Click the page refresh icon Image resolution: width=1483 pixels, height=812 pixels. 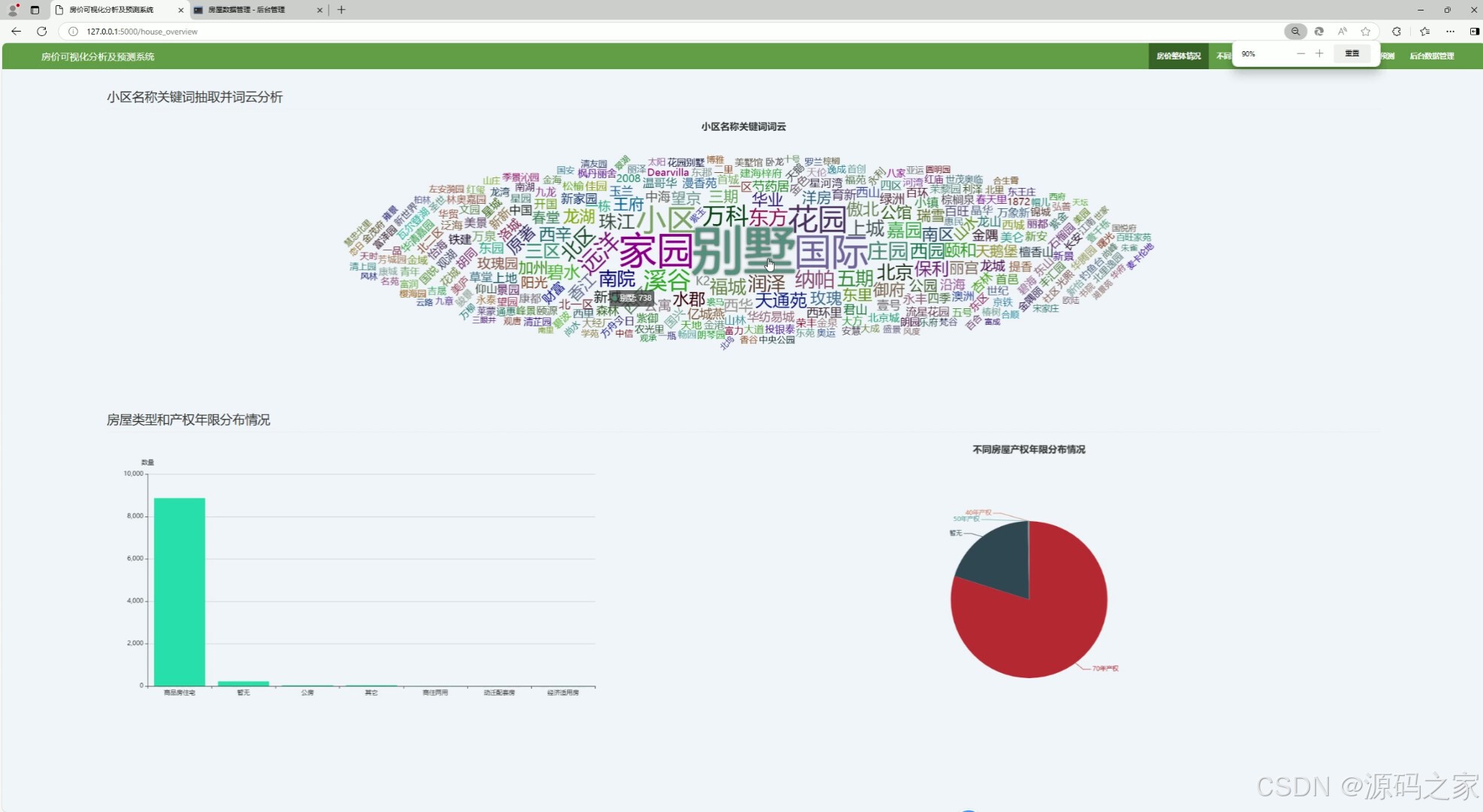(x=42, y=32)
